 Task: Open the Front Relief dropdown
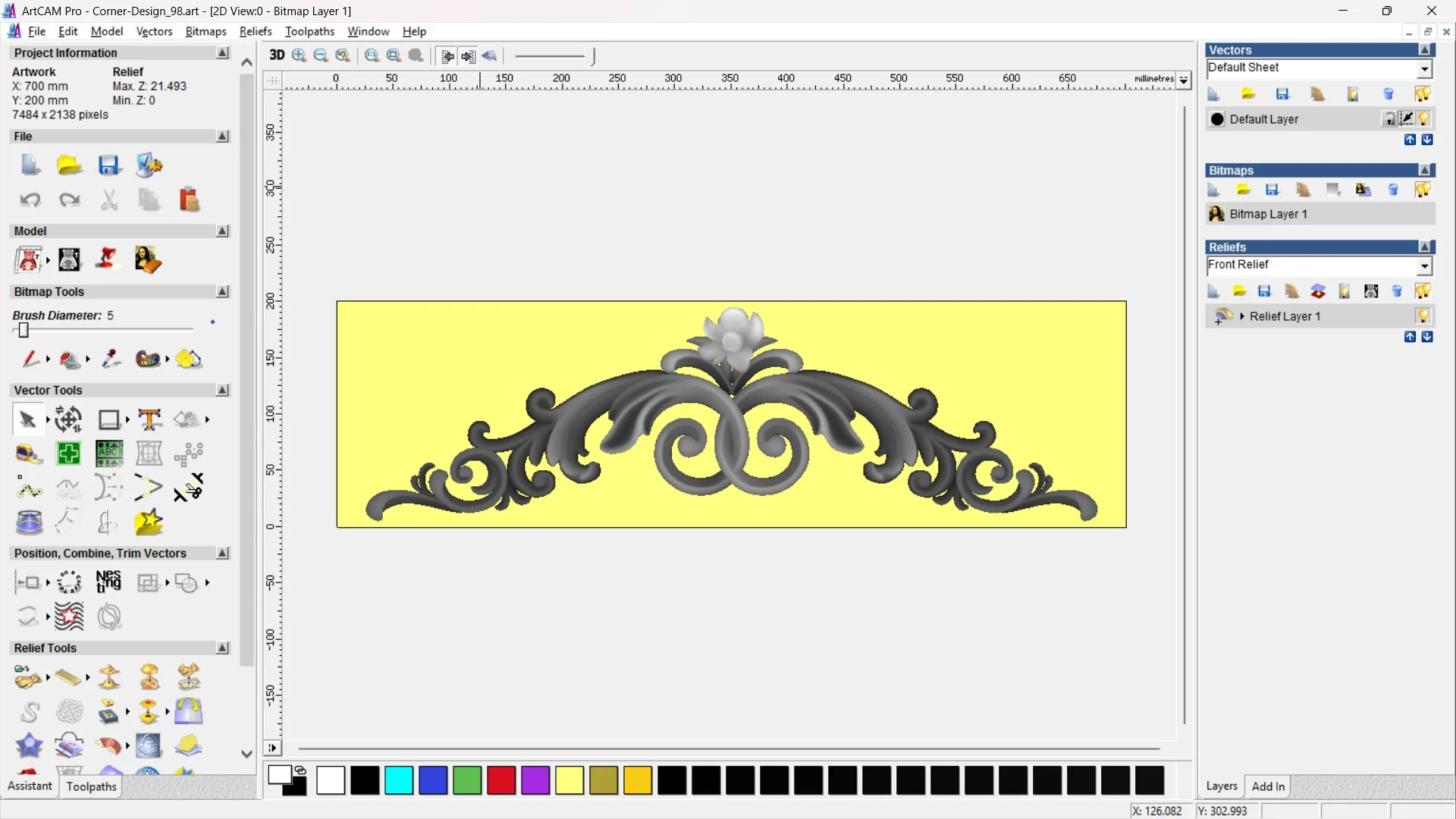tap(1424, 265)
